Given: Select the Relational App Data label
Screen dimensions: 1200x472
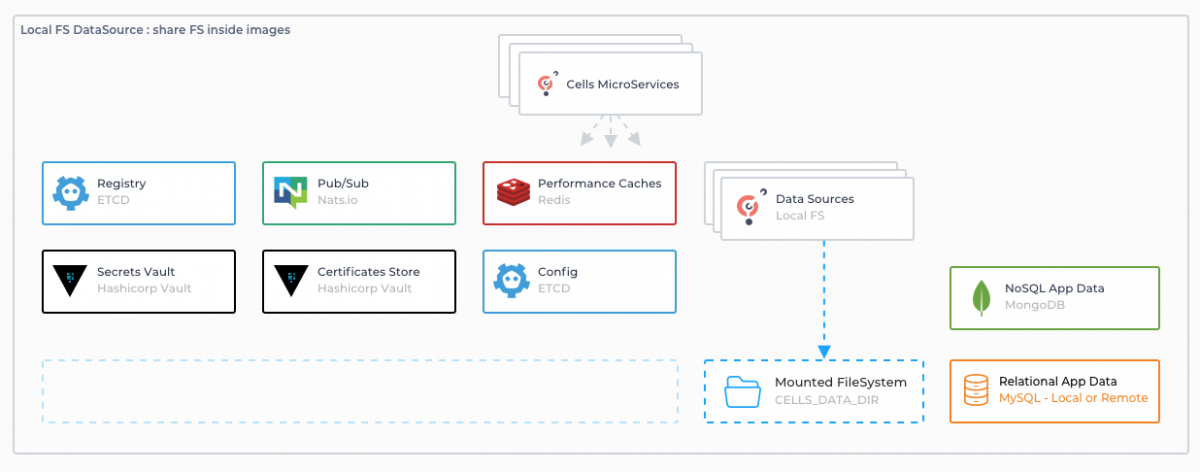Looking at the screenshot, I should point(1058,381).
